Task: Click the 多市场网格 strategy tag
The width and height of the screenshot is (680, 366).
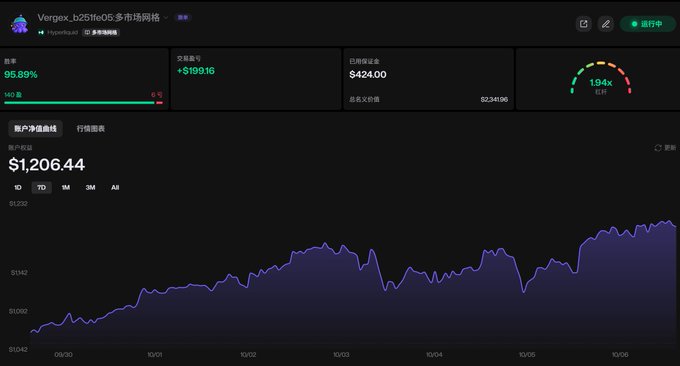Action: [101, 33]
